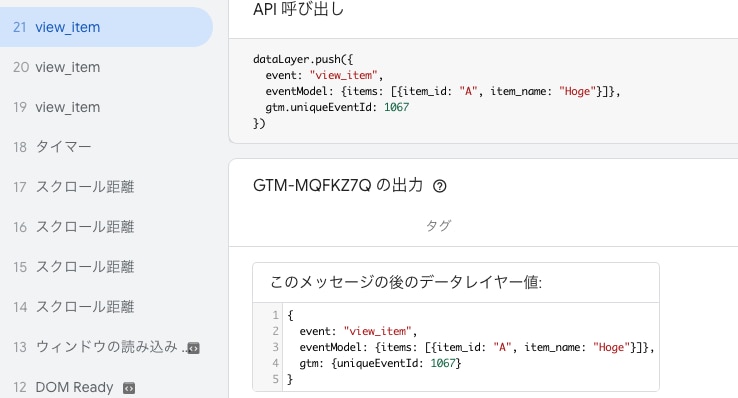Click dataLayer.push({ line in API call
This screenshot has width=738, height=398.
(303, 59)
